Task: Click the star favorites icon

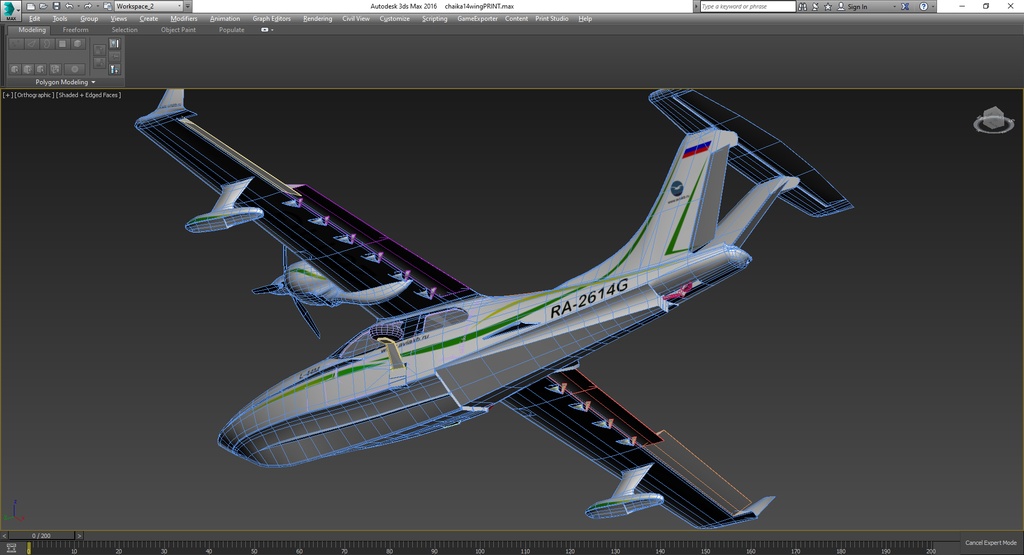Action: (x=828, y=7)
